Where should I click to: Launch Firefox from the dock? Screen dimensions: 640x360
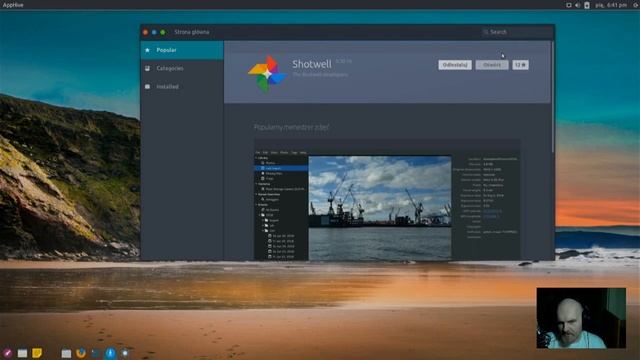(81, 353)
